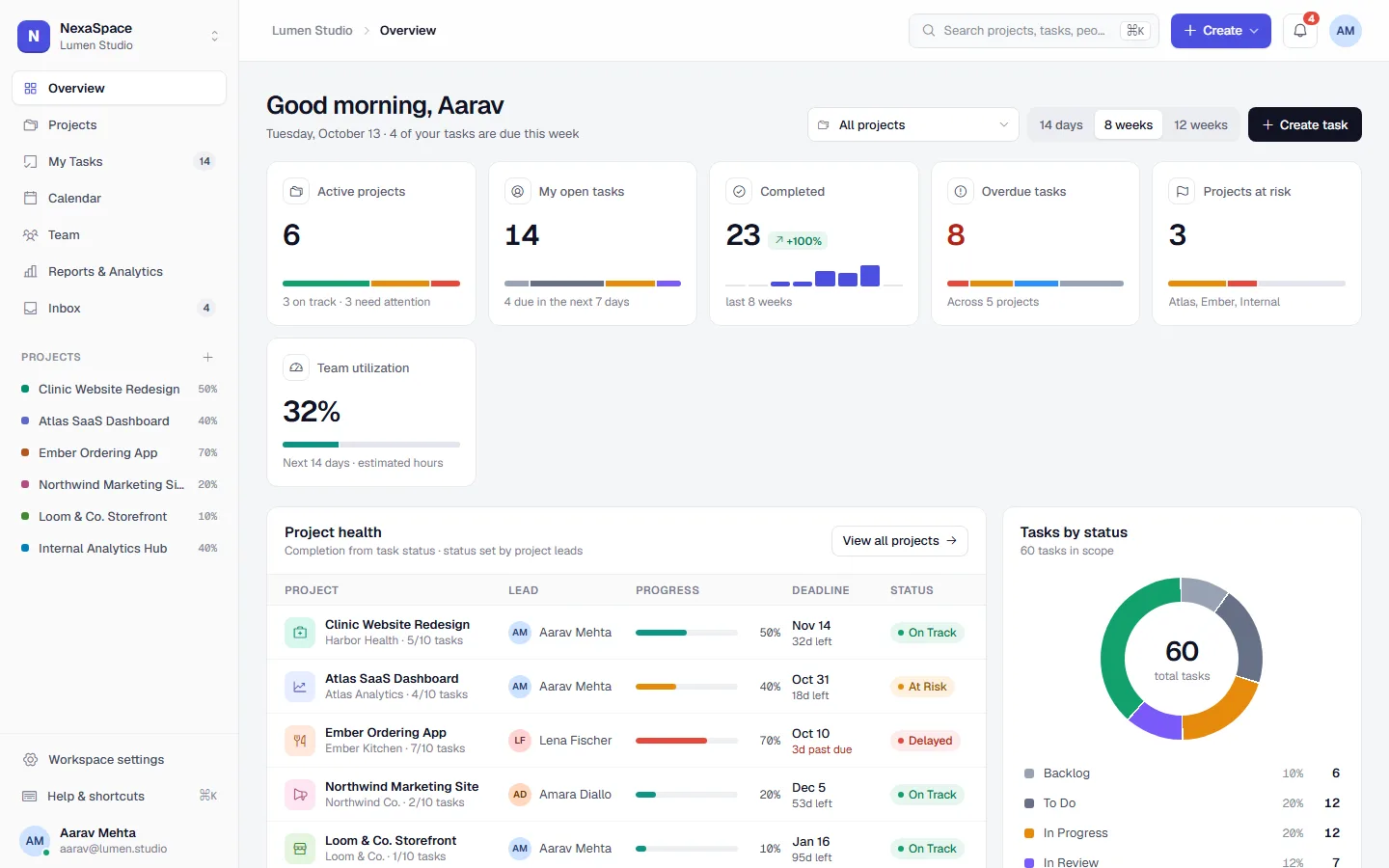Click the Projects at risk flag icon
1389x868 pixels.
pos(1182,191)
